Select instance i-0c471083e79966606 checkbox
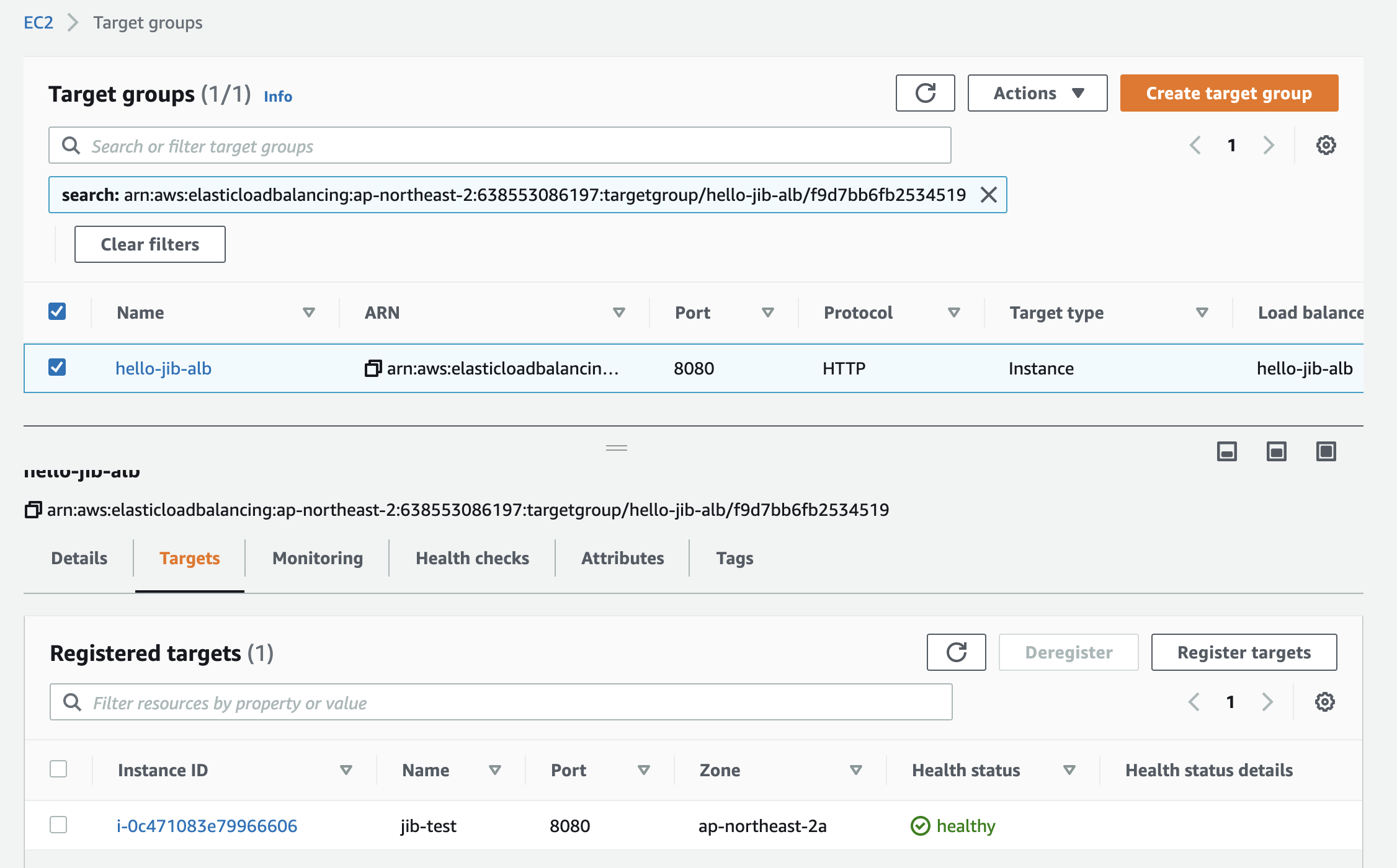This screenshot has width=1397, height=868. (58, 825)
